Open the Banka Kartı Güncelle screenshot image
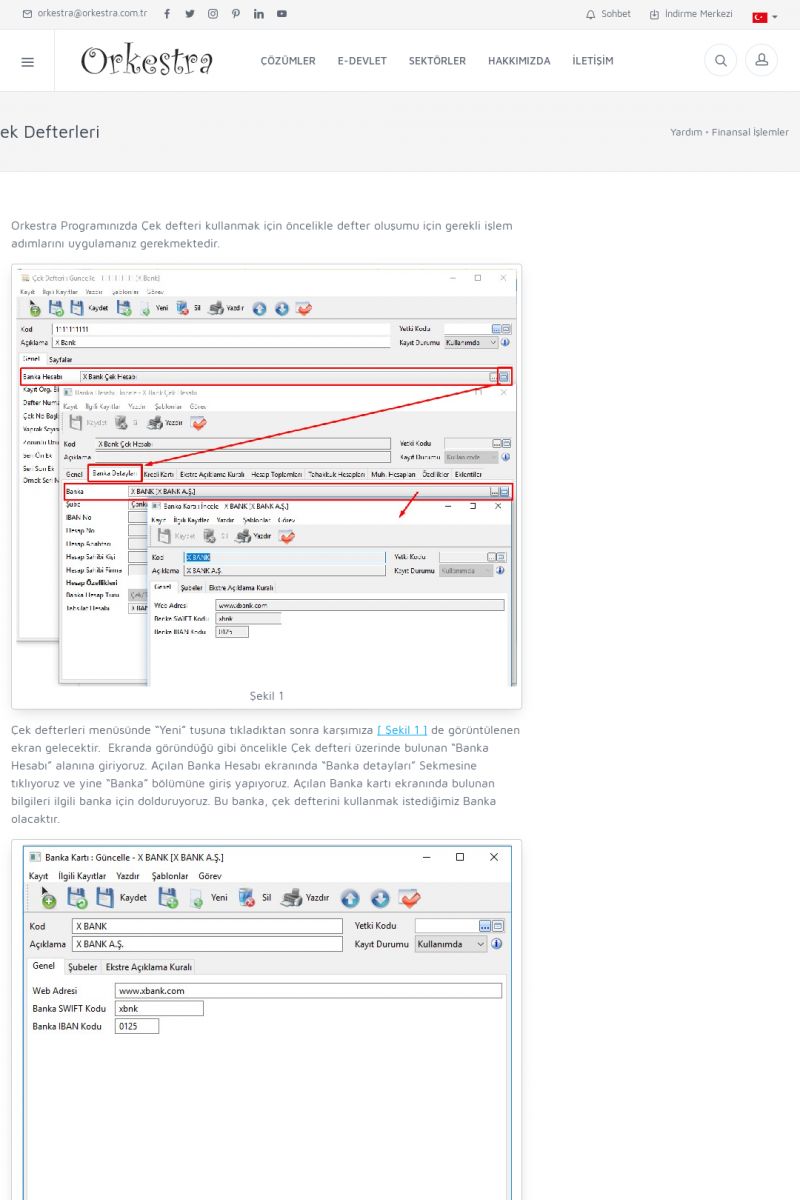 267,1020
